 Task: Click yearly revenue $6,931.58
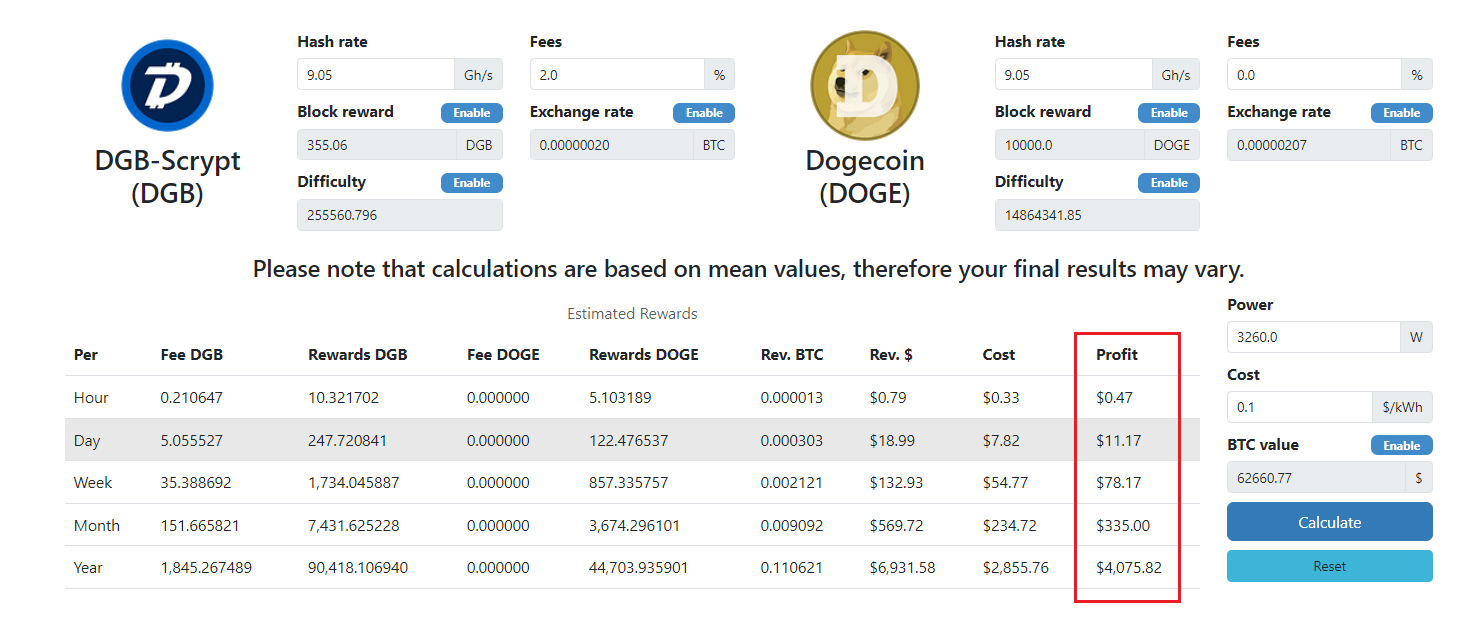[x=903, y=568]
